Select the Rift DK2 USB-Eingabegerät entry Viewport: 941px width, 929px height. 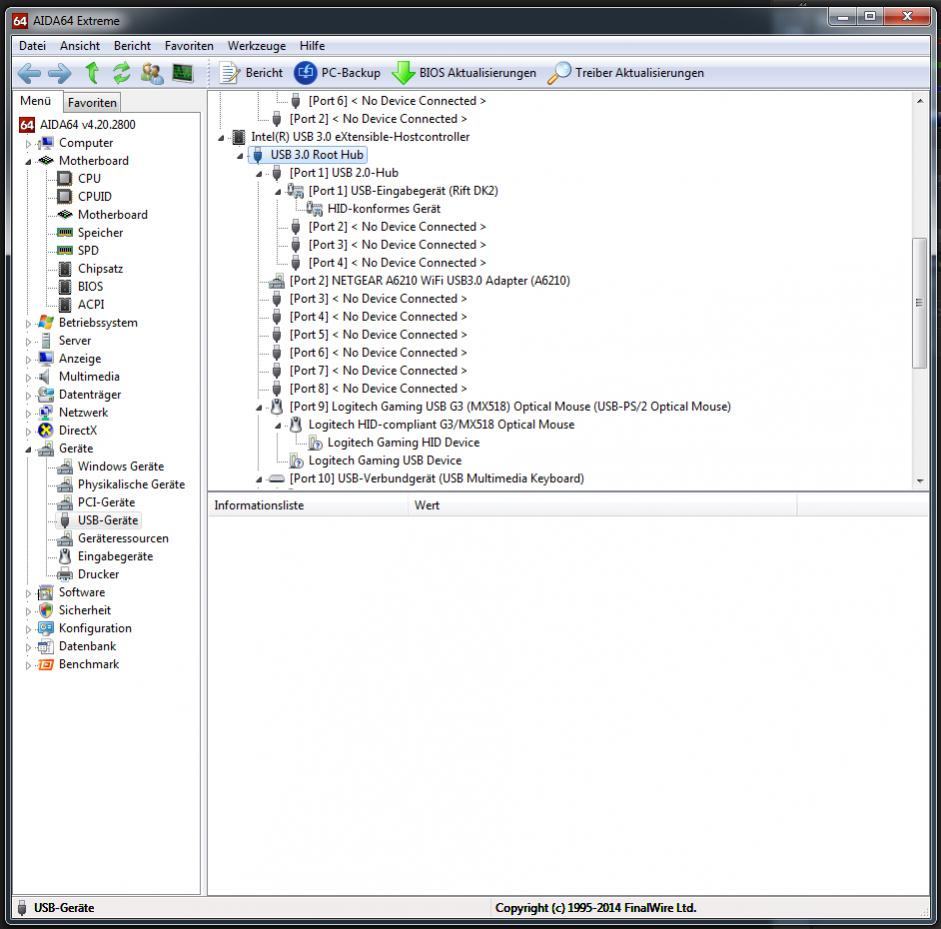pos(403,191)
